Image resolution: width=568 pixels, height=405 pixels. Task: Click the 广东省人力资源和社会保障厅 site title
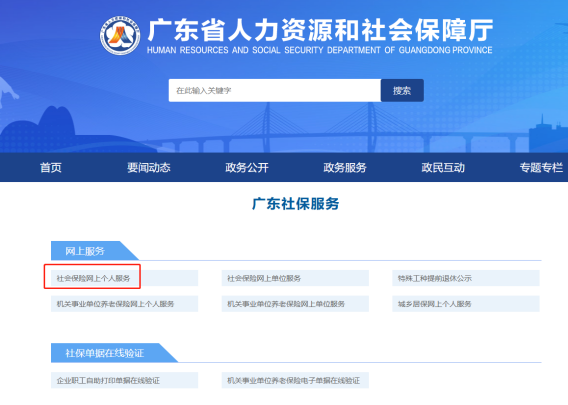tap(320, 30)
